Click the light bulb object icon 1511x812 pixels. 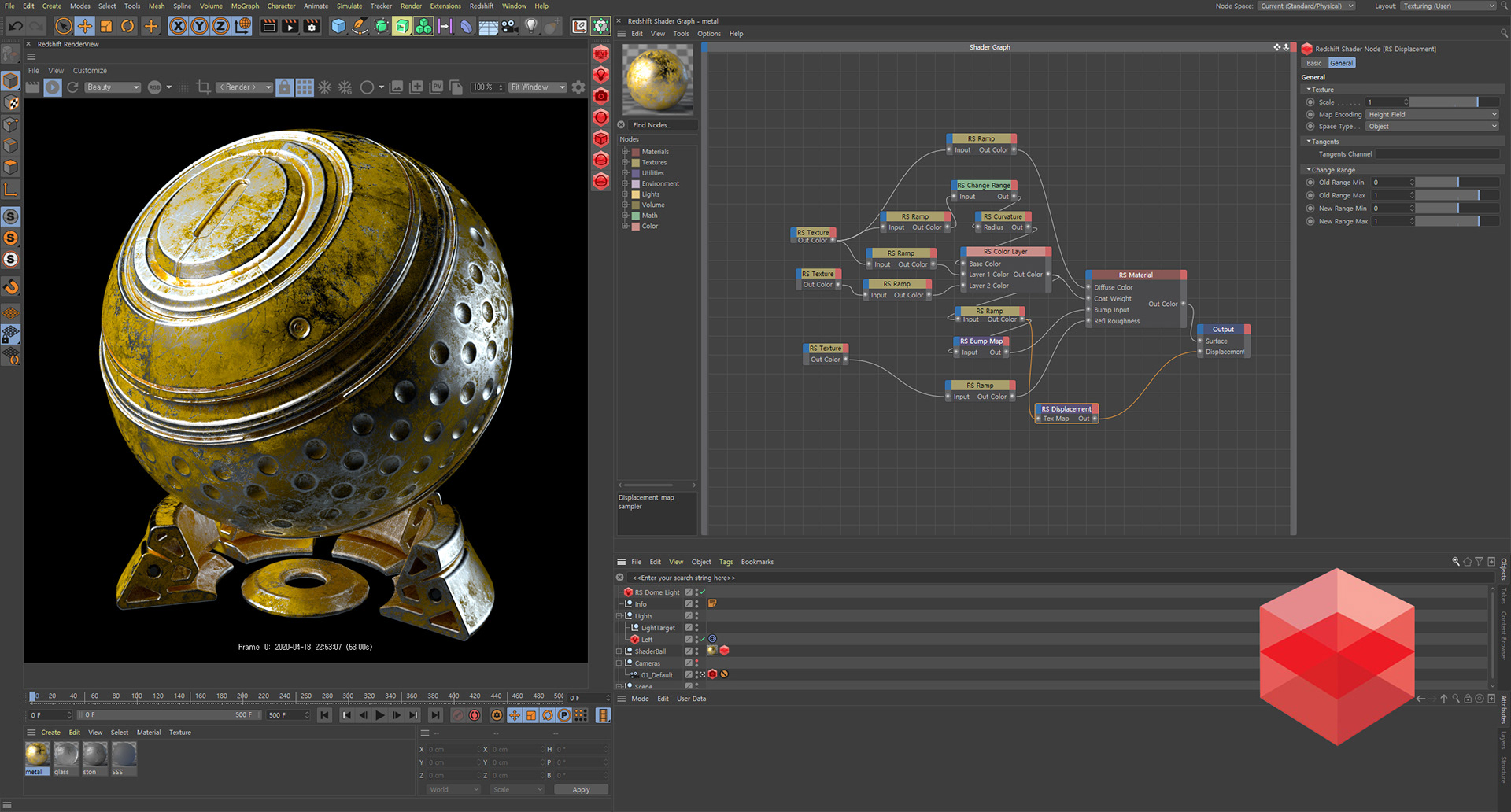coord(531,26)
